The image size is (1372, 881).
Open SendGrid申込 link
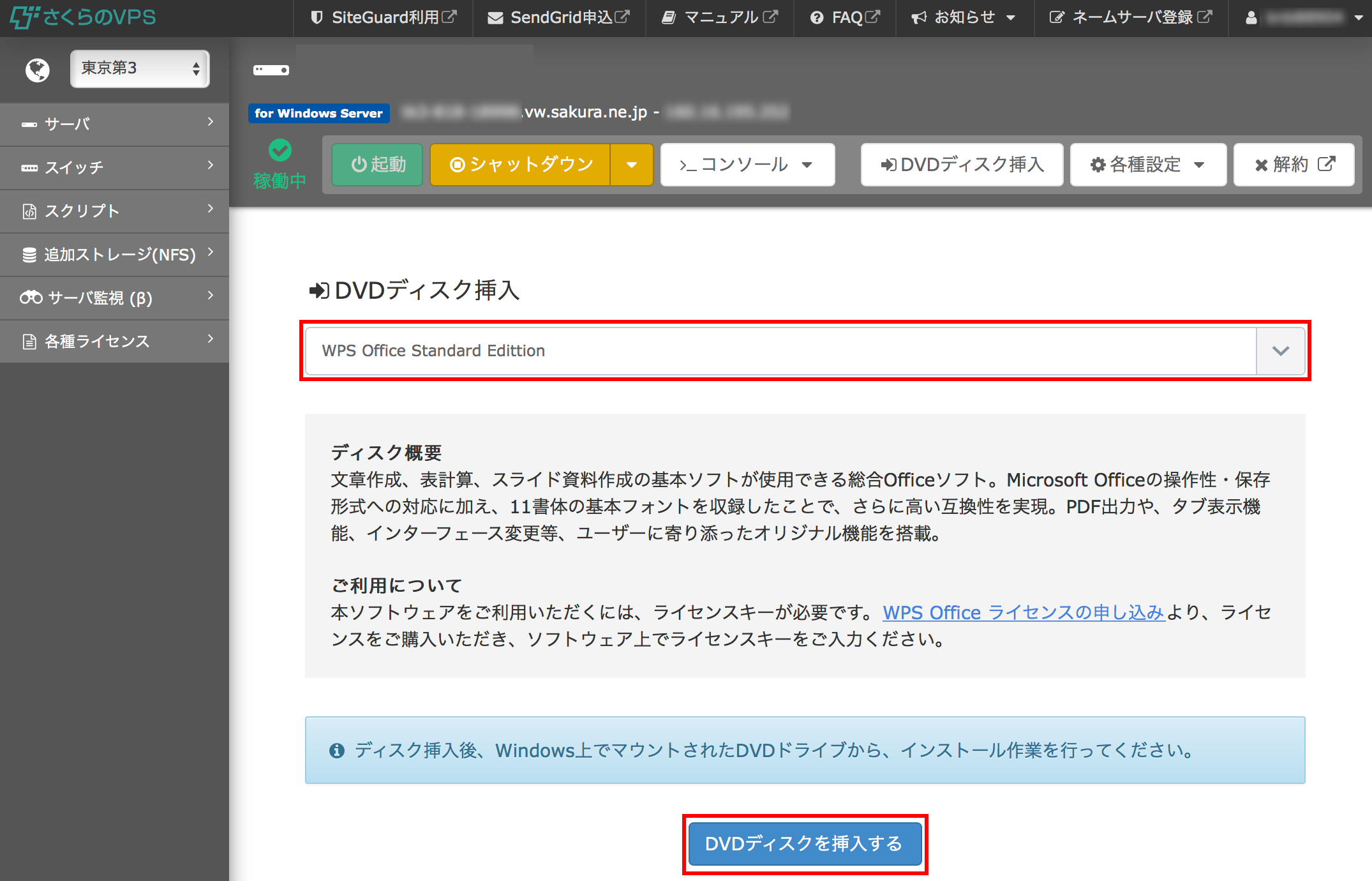[558, 17]
